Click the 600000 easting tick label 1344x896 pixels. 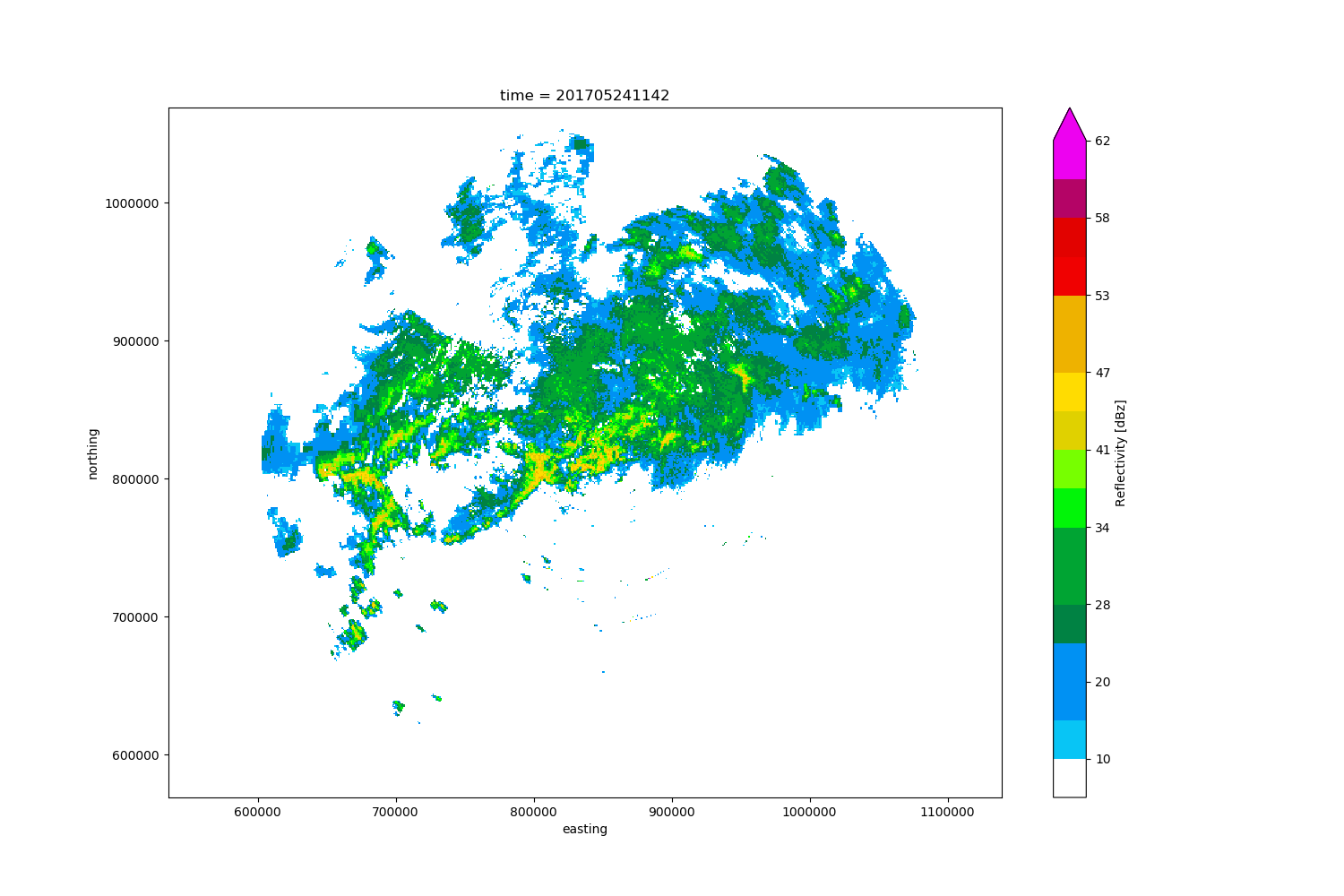pos(258,812)
